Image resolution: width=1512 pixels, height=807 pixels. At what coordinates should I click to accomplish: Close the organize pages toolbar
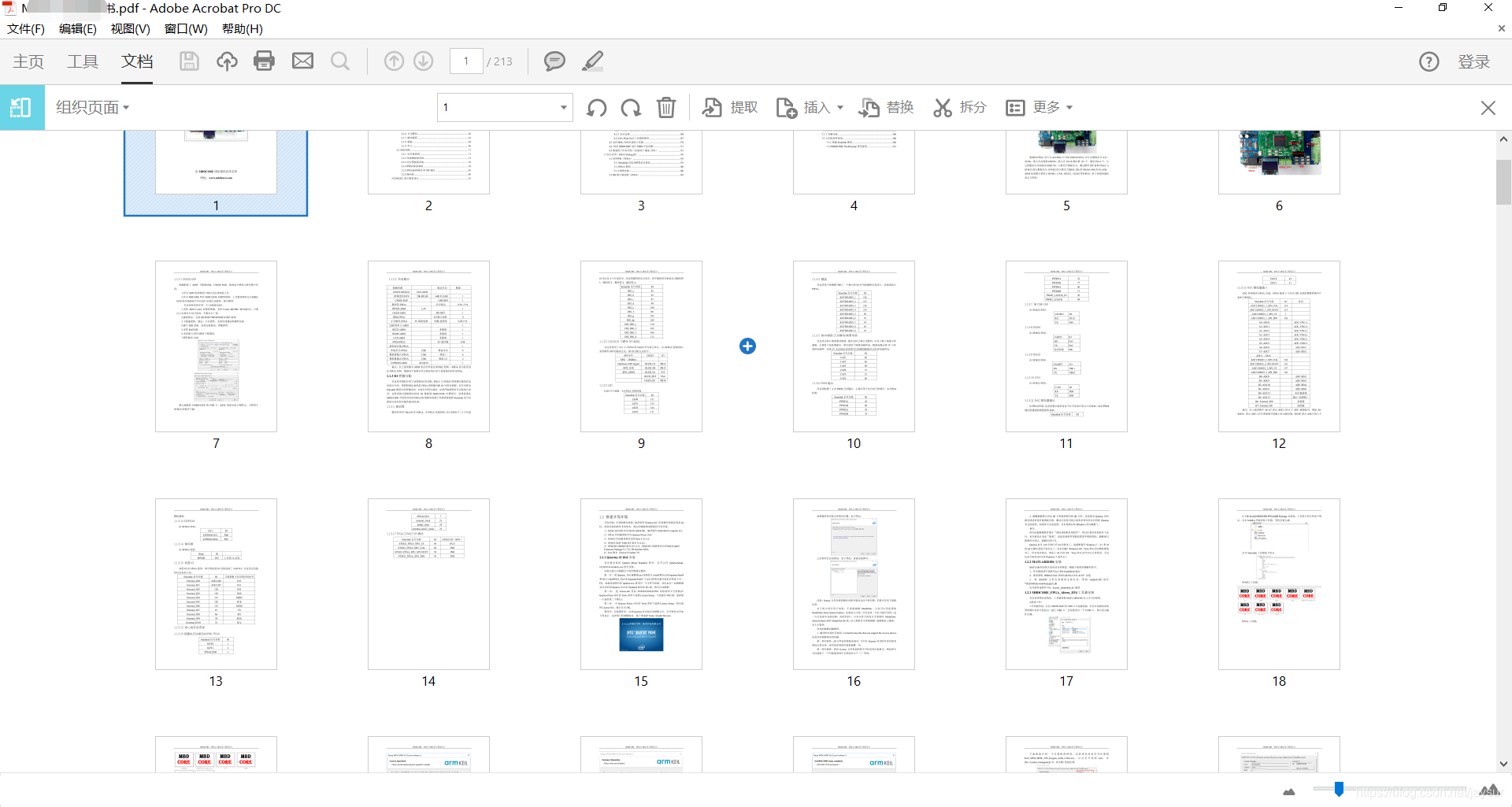click(x=1488, y=108)
